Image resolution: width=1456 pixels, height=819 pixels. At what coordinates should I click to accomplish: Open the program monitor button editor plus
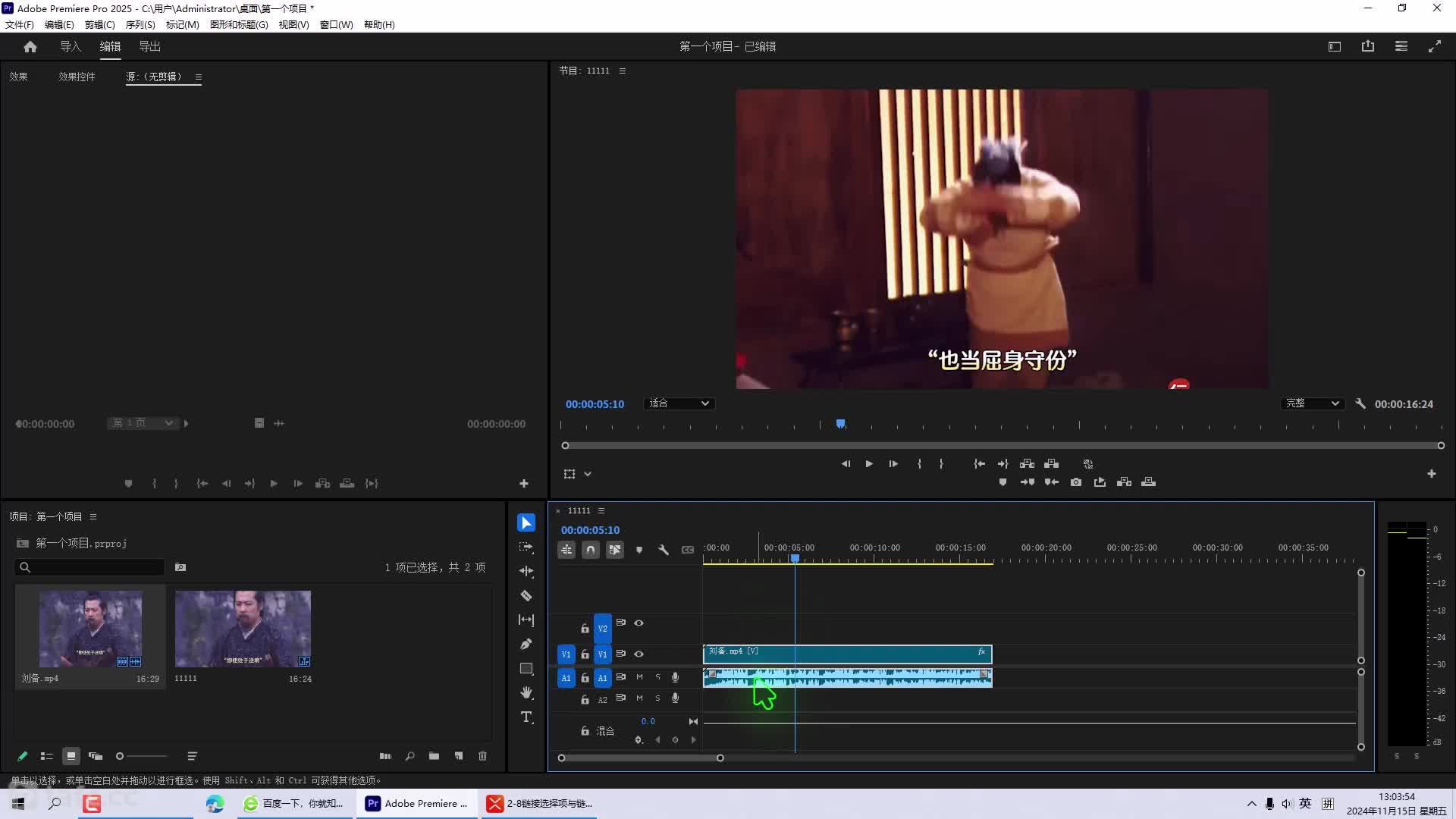tap(1432, 473)
